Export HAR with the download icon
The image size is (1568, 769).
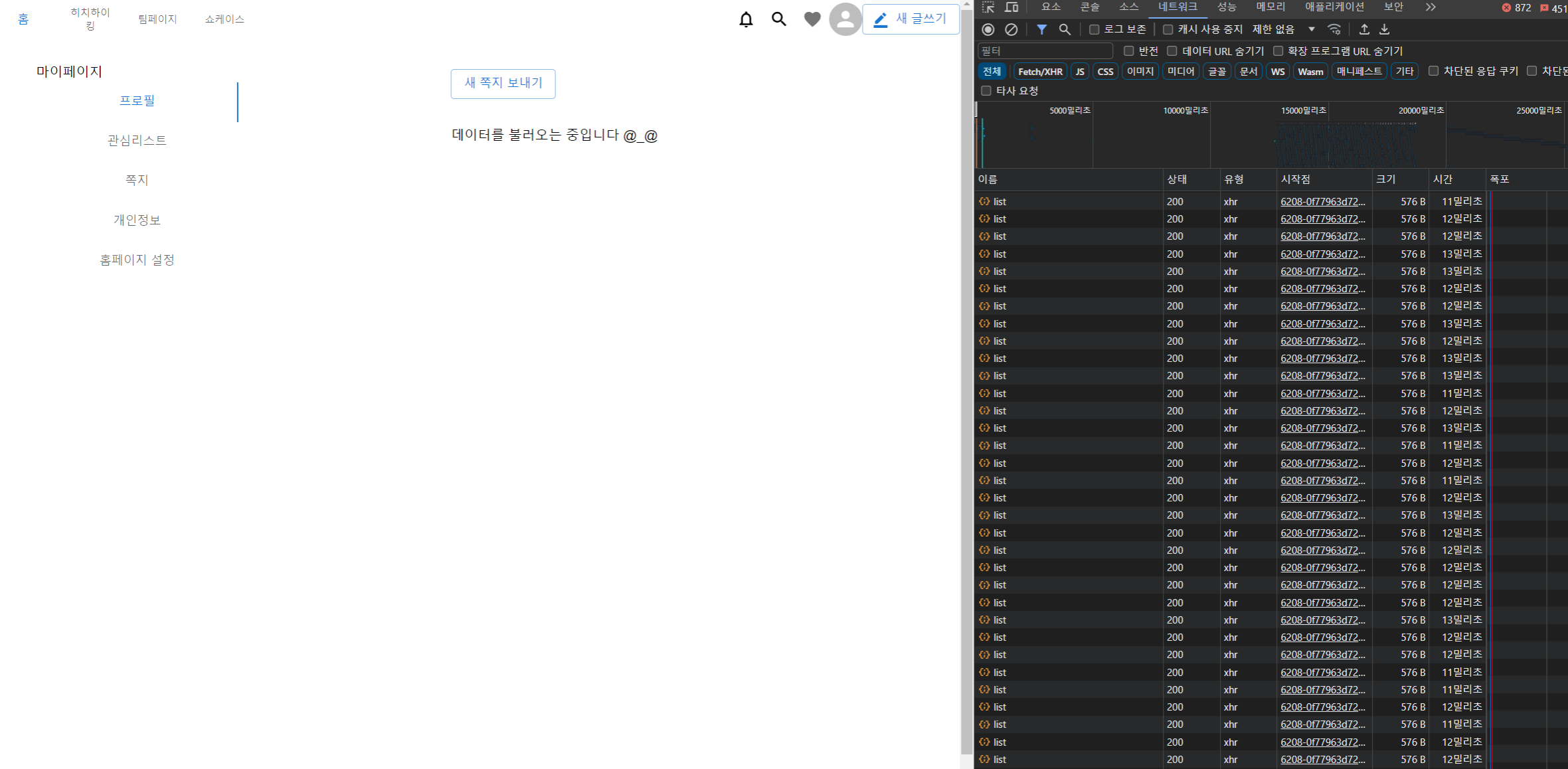[1385, 29]
